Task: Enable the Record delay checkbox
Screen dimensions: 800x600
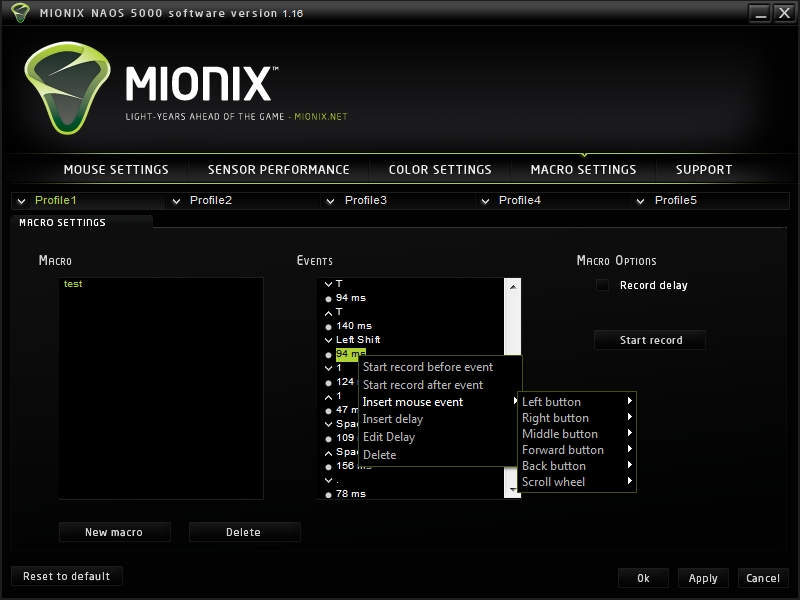Action: (x=603, y=285)
